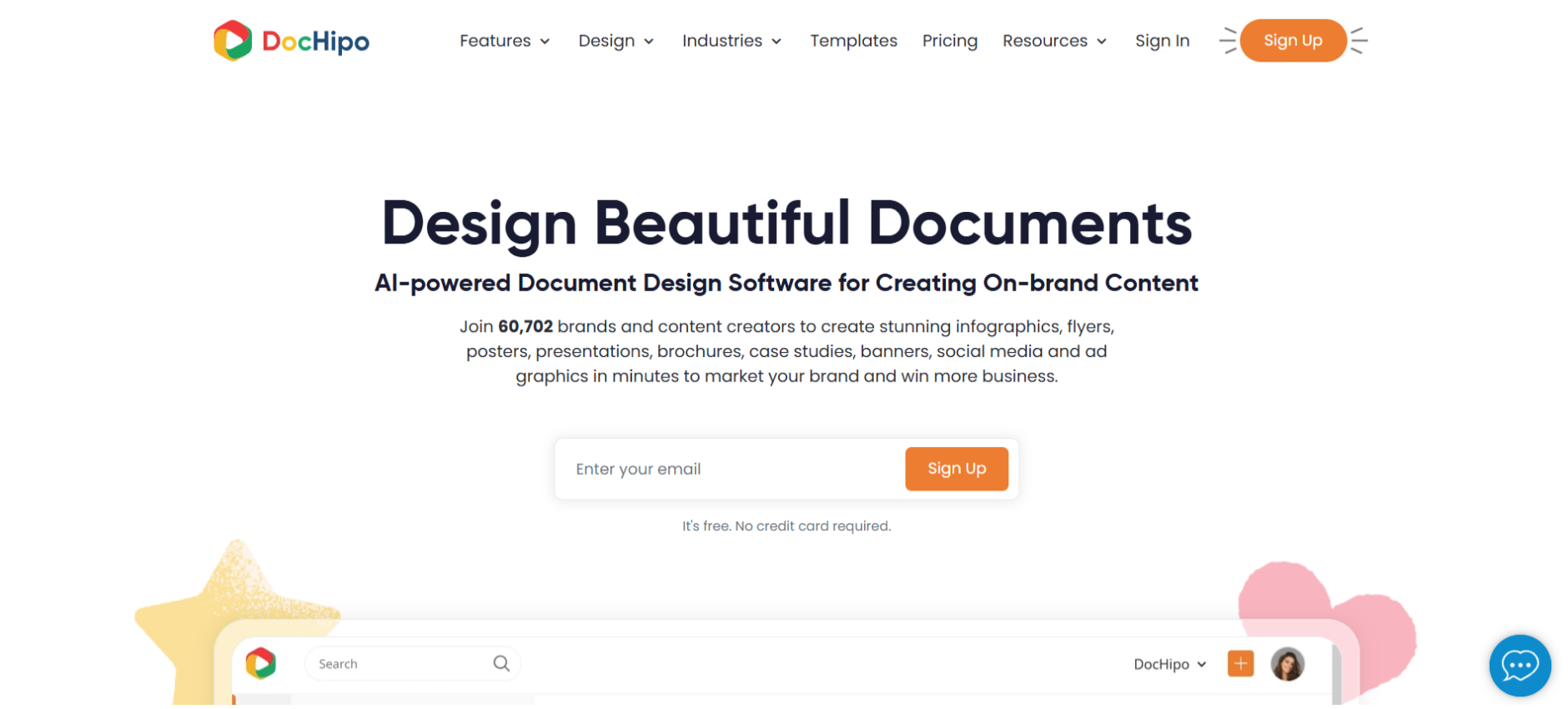
Task: Open the Design dropdown menu
Action: coord(616,41)
